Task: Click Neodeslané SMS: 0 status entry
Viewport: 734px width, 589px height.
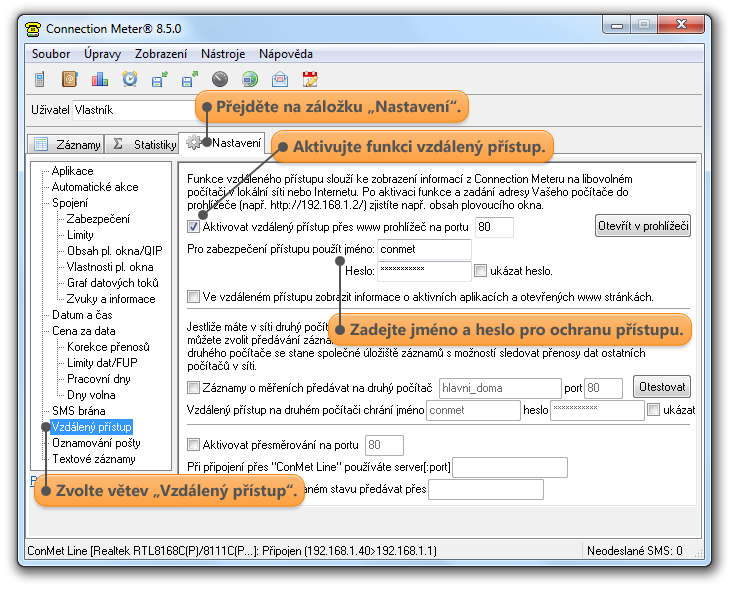Action: click(634, 551)
